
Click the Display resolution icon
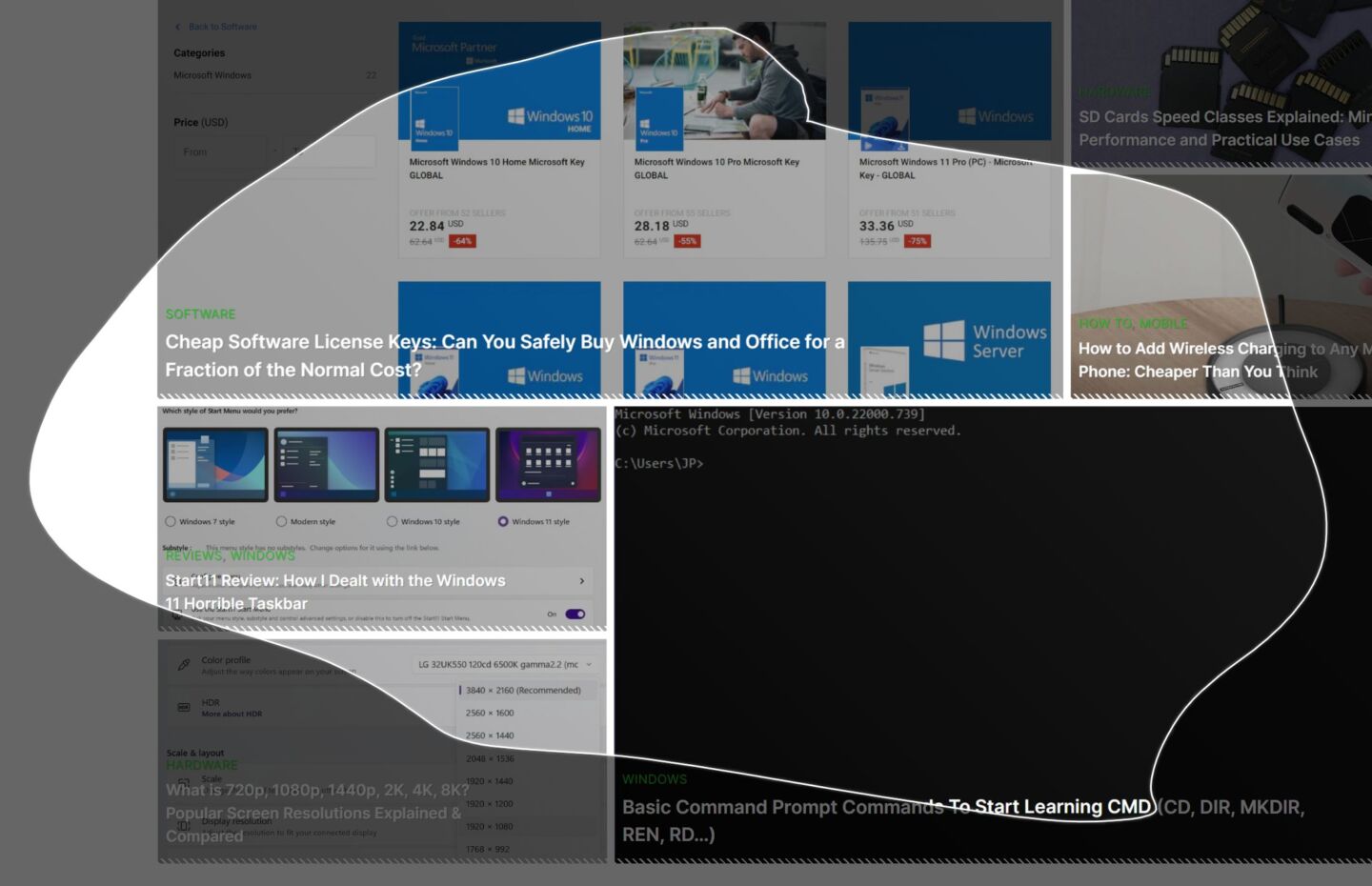tap(183, 825)
